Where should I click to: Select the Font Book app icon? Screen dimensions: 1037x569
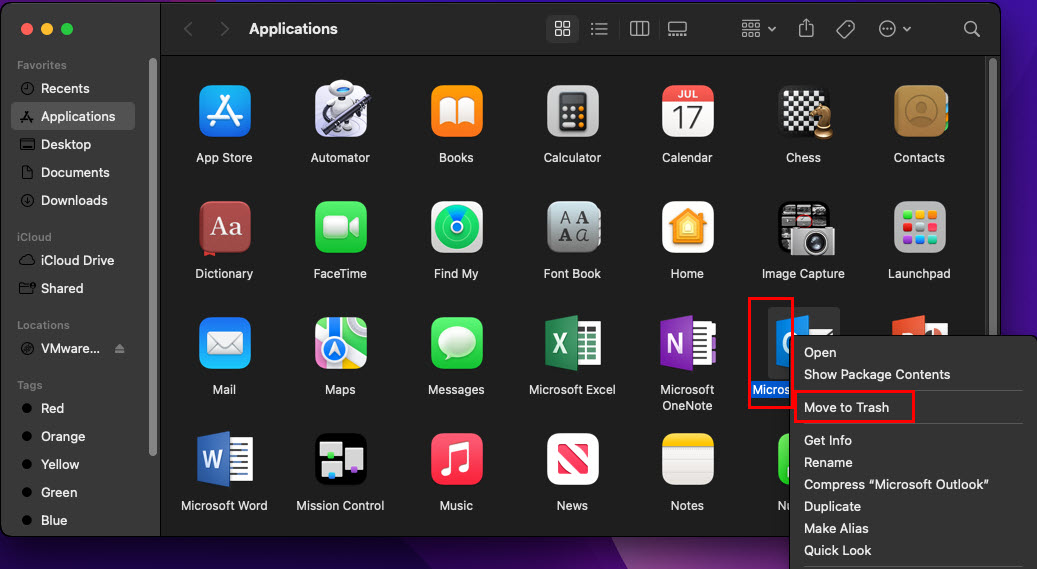[572, 227]
